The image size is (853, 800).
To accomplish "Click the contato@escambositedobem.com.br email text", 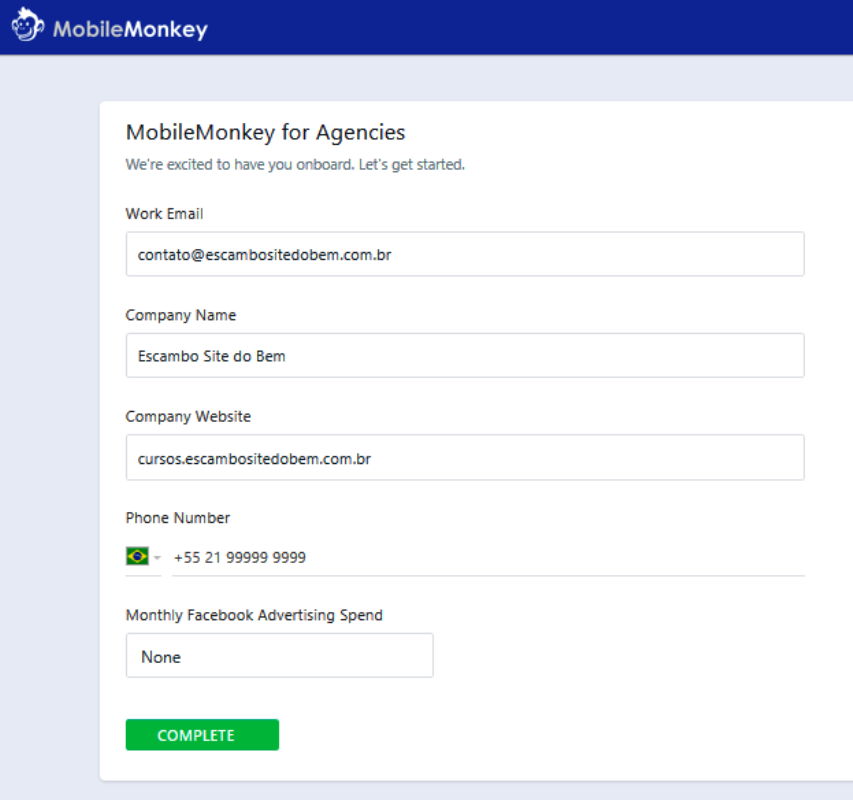I will (x=264, y=255).
